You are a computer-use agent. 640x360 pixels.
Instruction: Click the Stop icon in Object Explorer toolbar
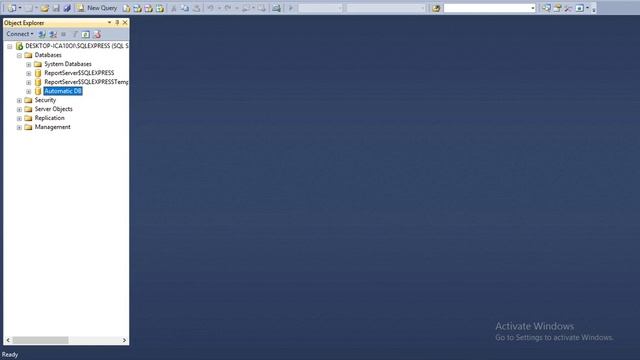(63, 34)
